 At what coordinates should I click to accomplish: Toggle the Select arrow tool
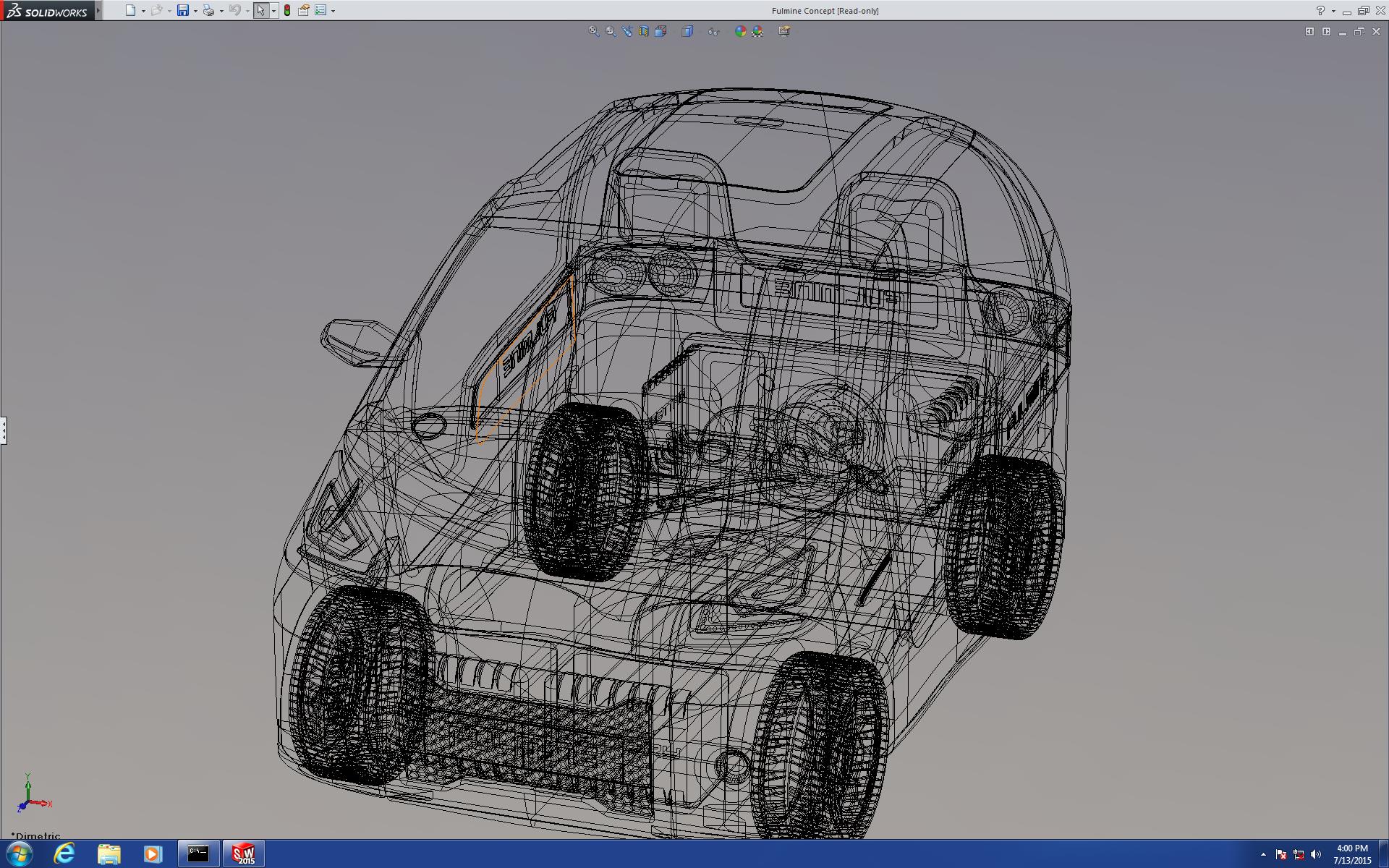[260, 10]
